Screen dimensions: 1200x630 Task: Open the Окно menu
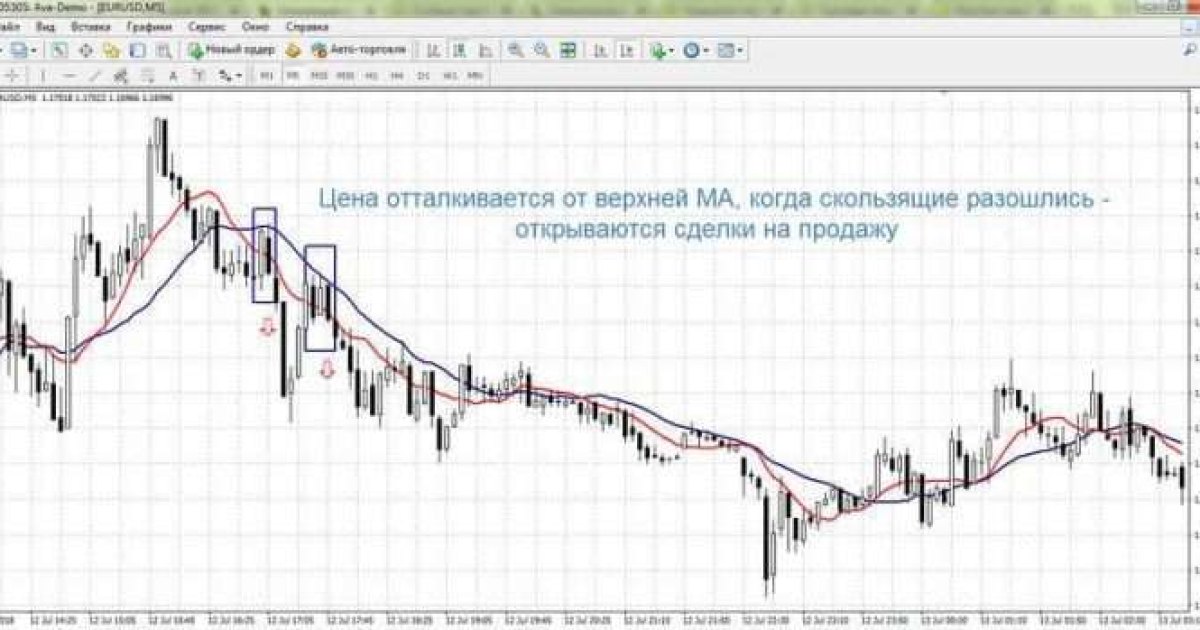256,26
